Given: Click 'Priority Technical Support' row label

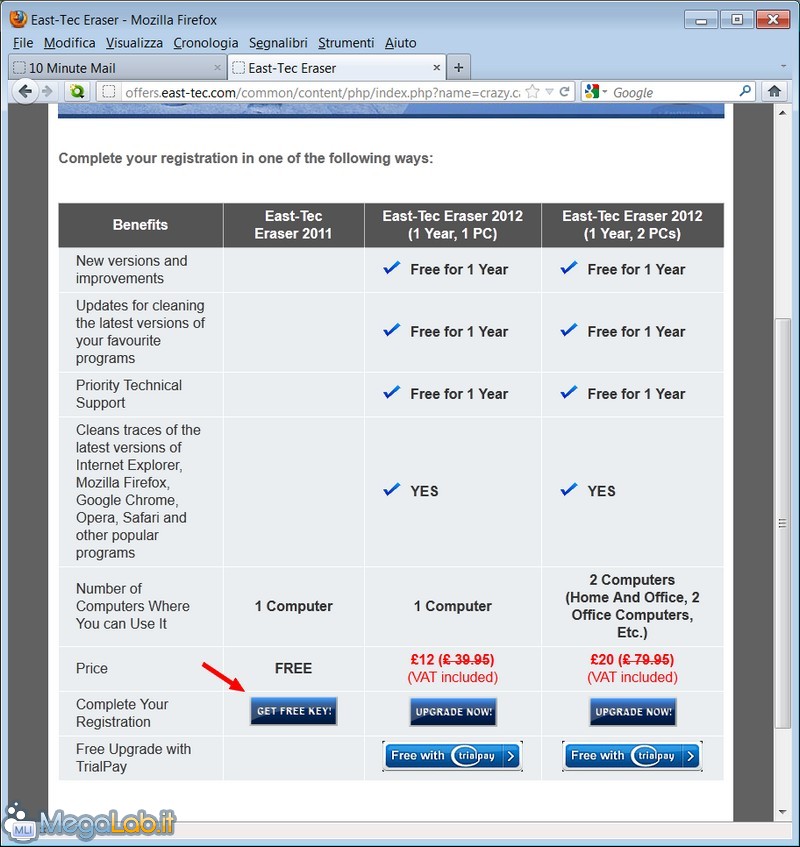Looking at the screenshot, I should coord(129,394).
